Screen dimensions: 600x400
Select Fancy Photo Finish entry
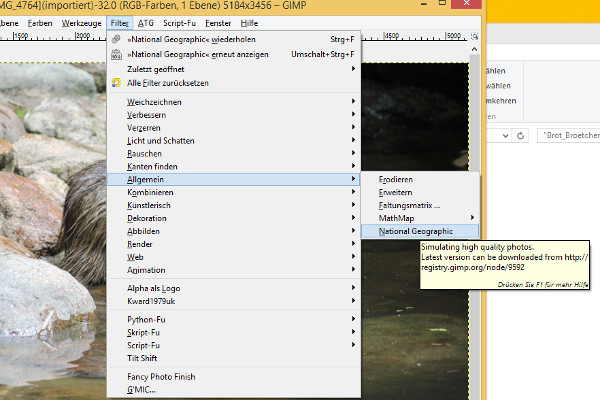161,376
